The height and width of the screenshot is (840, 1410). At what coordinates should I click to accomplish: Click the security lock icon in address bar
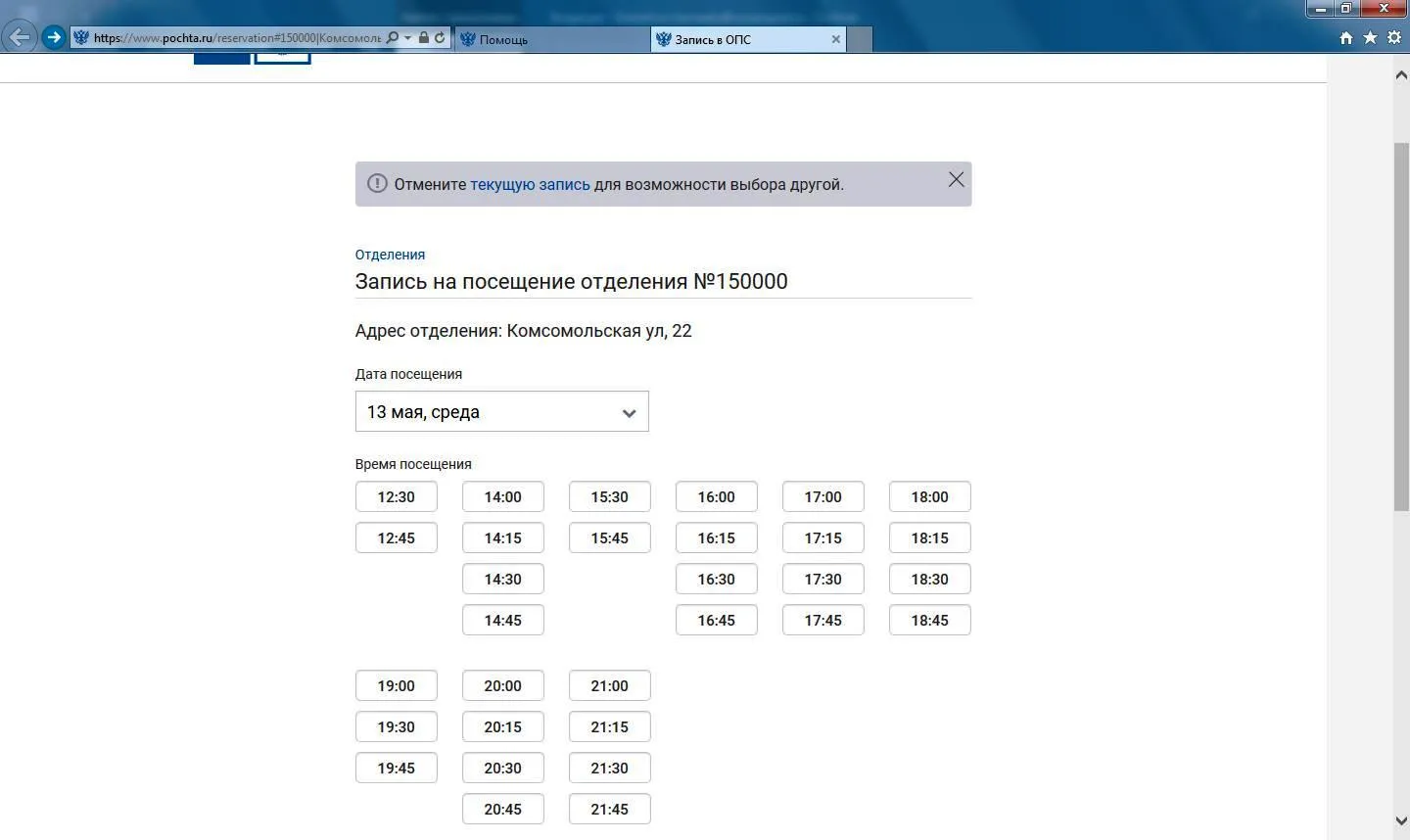click(x=424, y=38)
